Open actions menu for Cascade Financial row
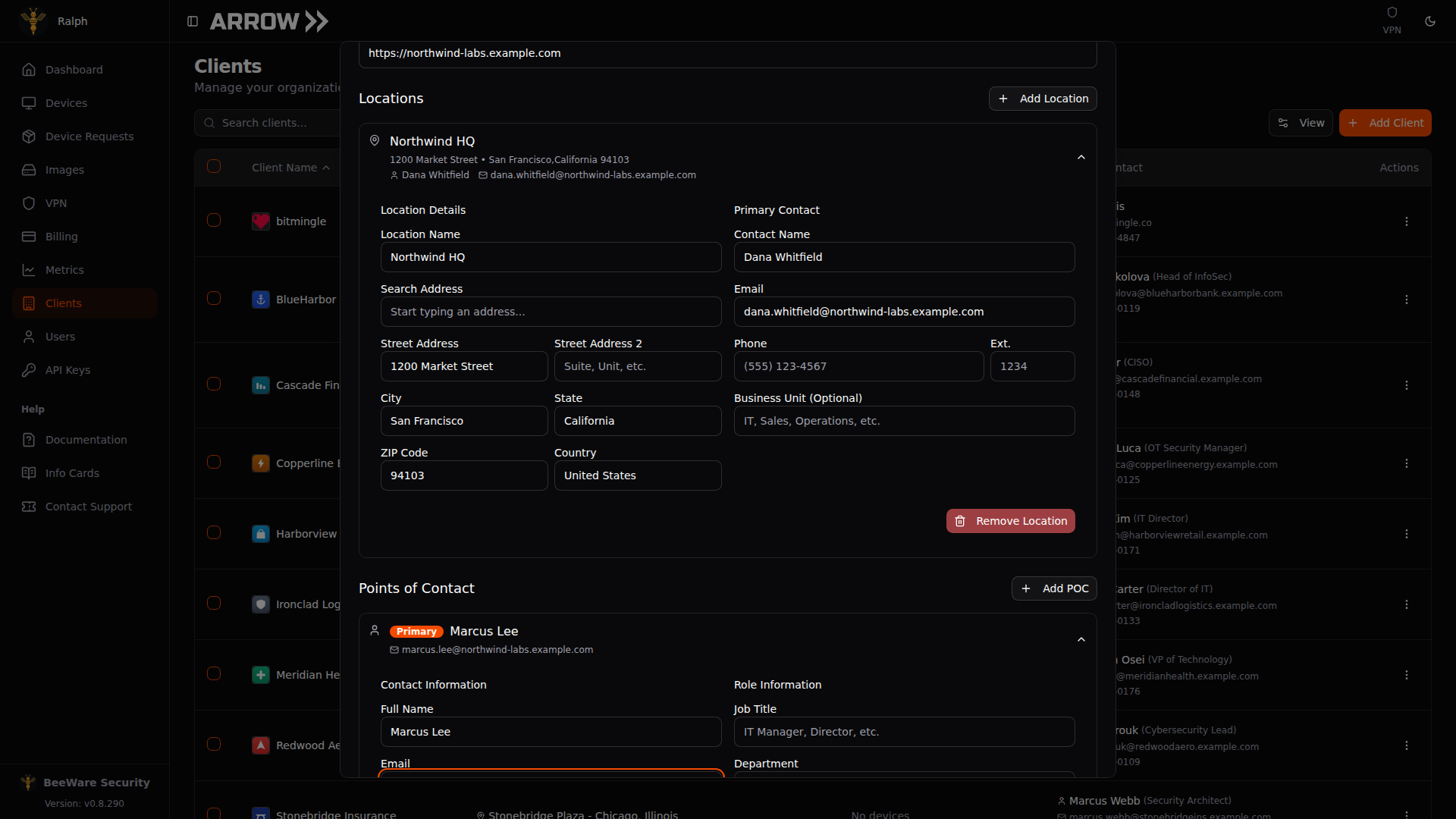The height and width of the screenshot is (819, 1456). (x=1407, y=385)
